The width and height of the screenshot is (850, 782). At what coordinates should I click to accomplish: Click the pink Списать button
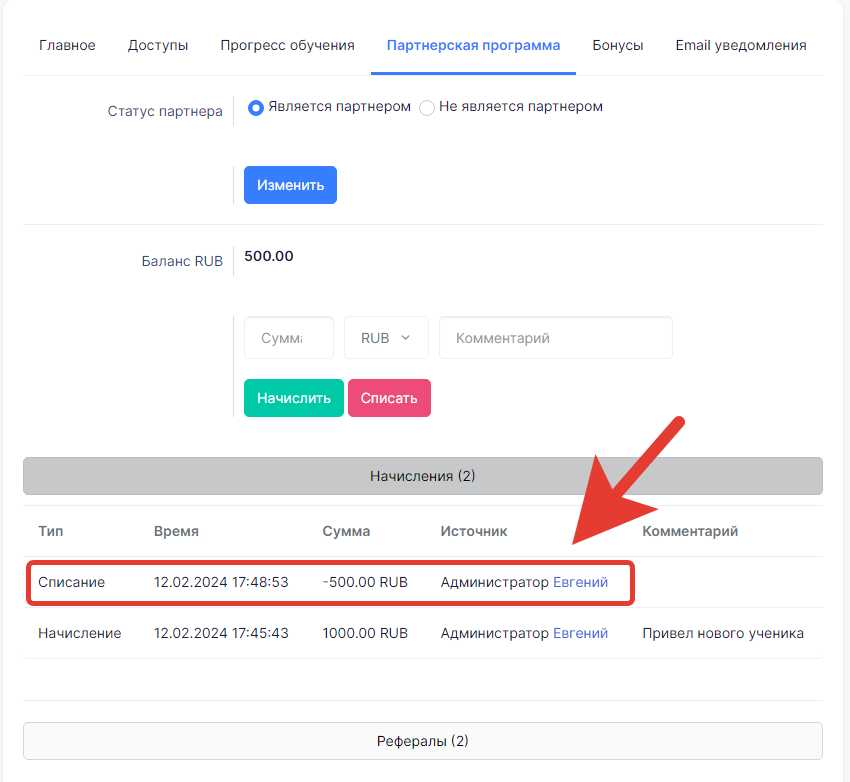click(389, 398)
